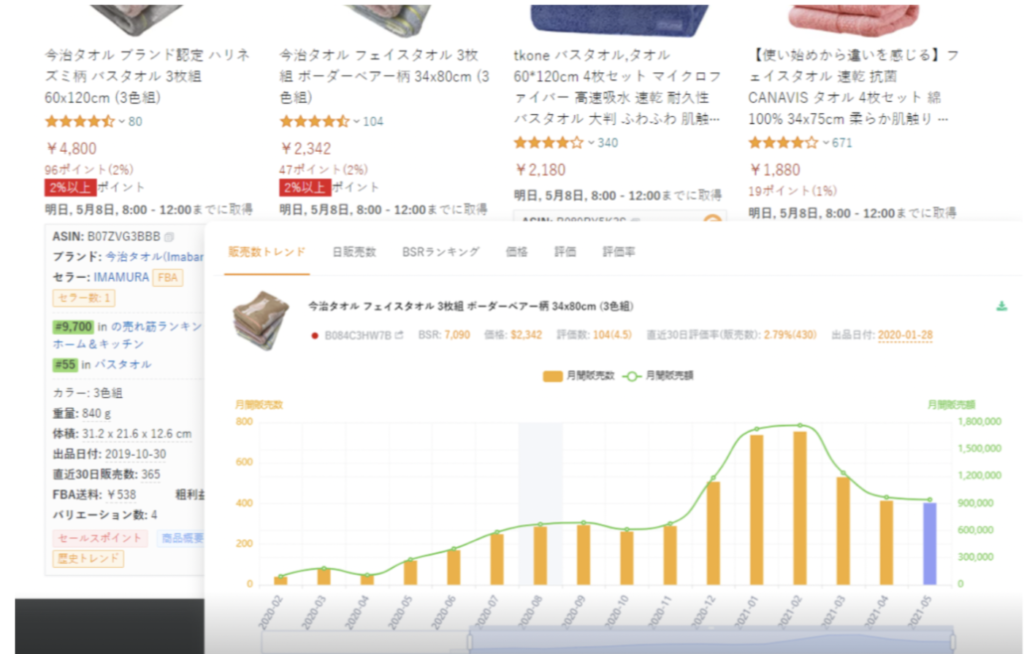
Task: Click the star rating of the 4,800 yen towel
Action: (x=80, y=121)
